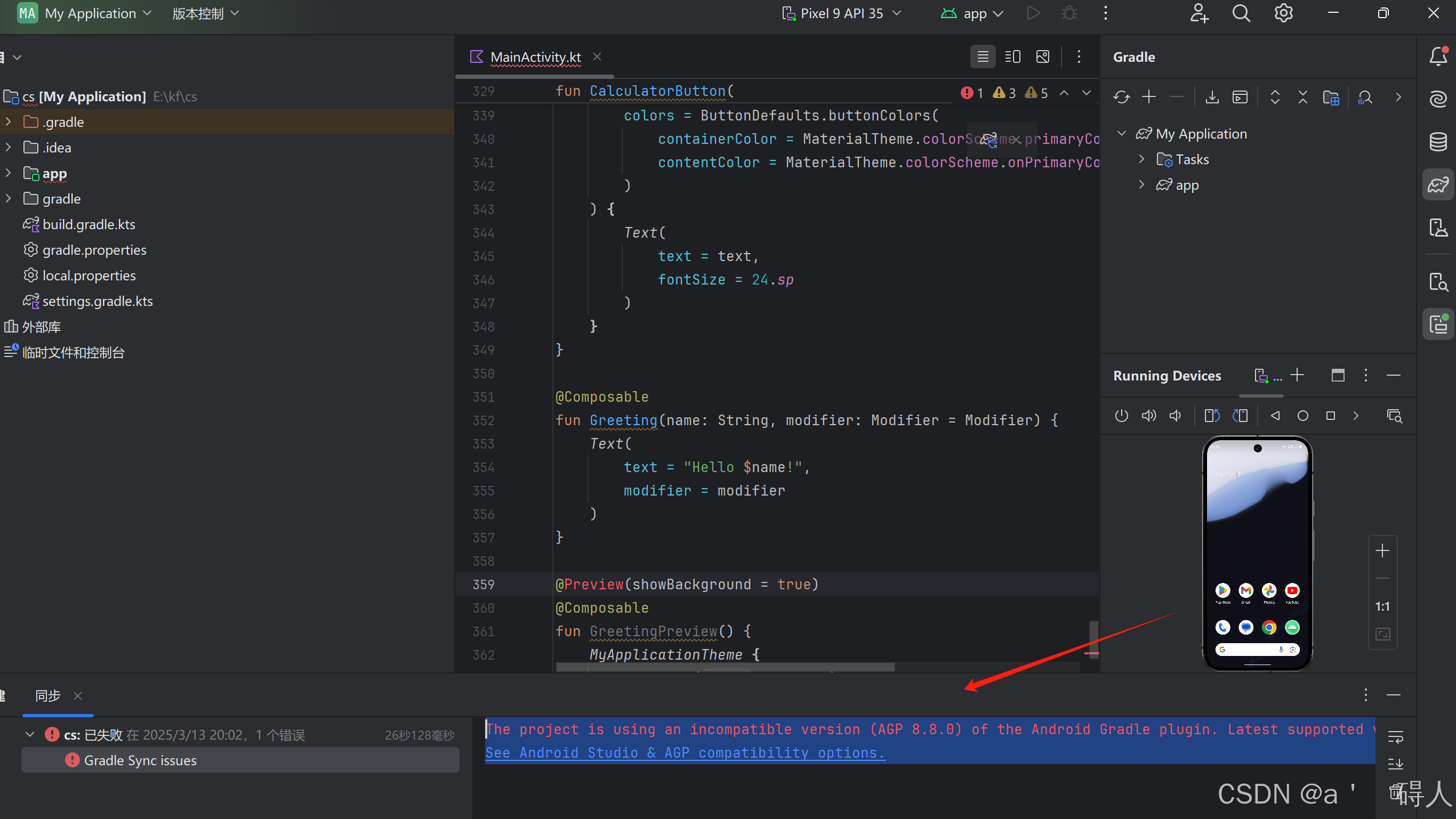This screenshot has width=1456, height=819.
Task: Expand all nodes in Gradle panel
Action: (1275, 97)
